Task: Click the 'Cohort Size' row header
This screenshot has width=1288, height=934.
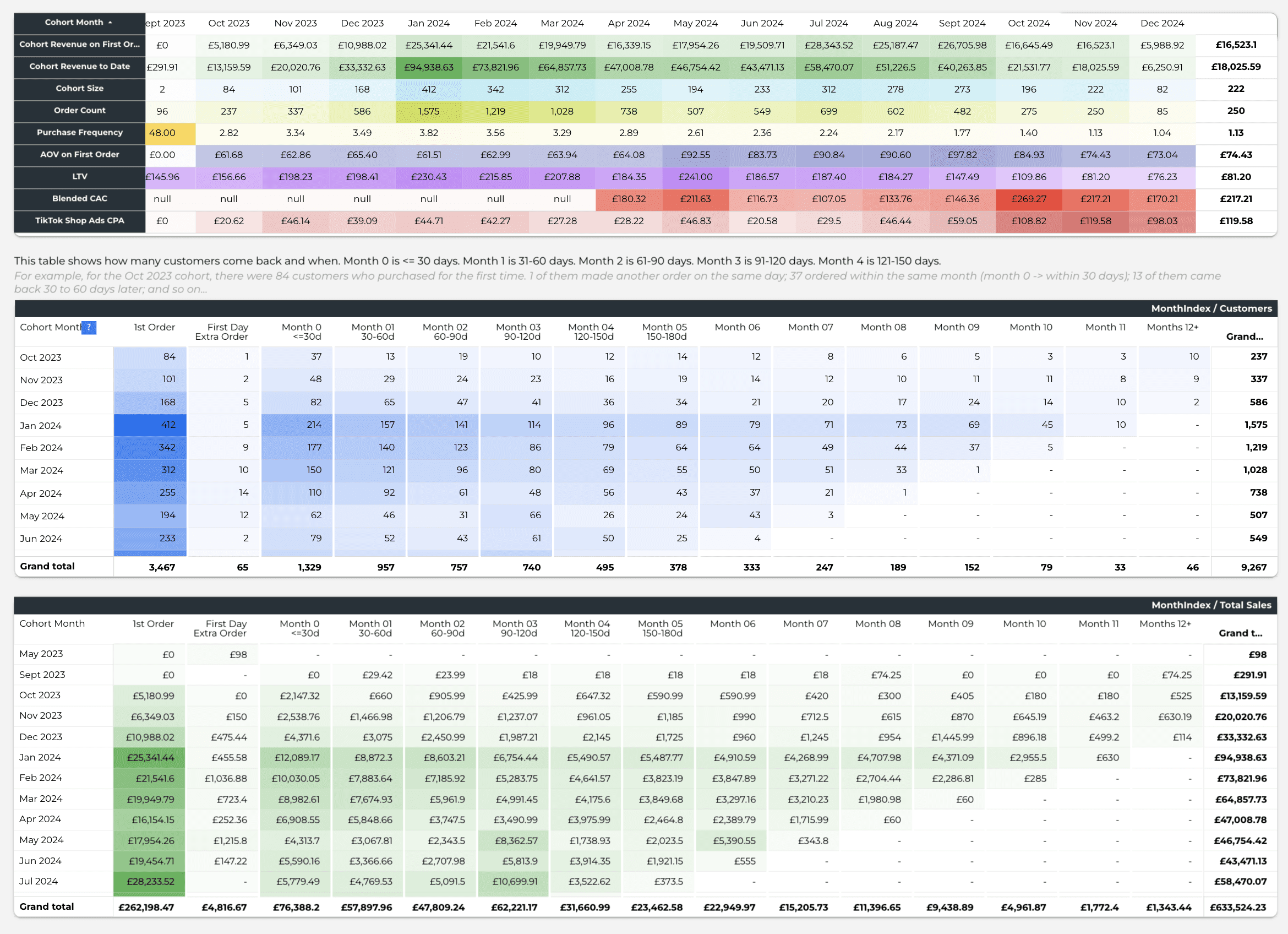Action: coord(79,89)
